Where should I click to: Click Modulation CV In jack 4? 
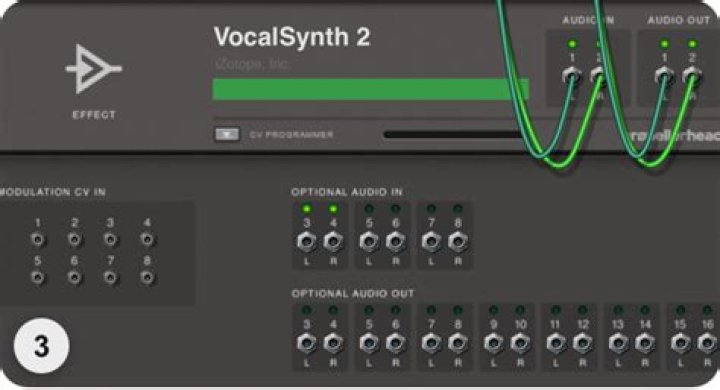click(147, 239)
